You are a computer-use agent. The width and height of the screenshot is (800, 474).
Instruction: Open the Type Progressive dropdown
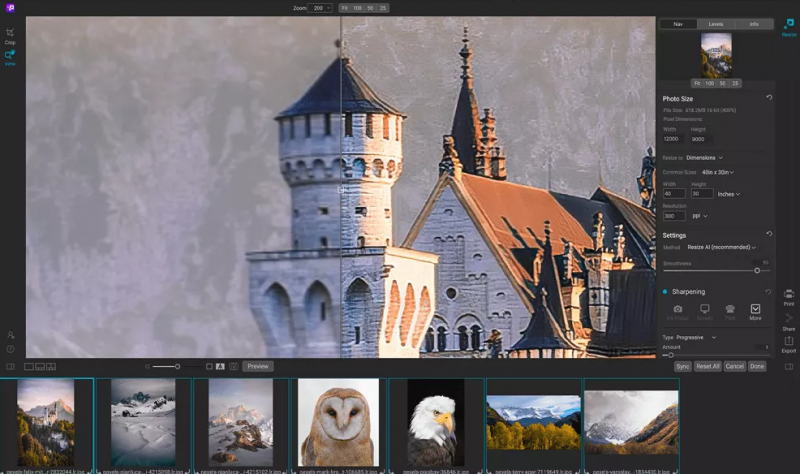click(697, 337)
